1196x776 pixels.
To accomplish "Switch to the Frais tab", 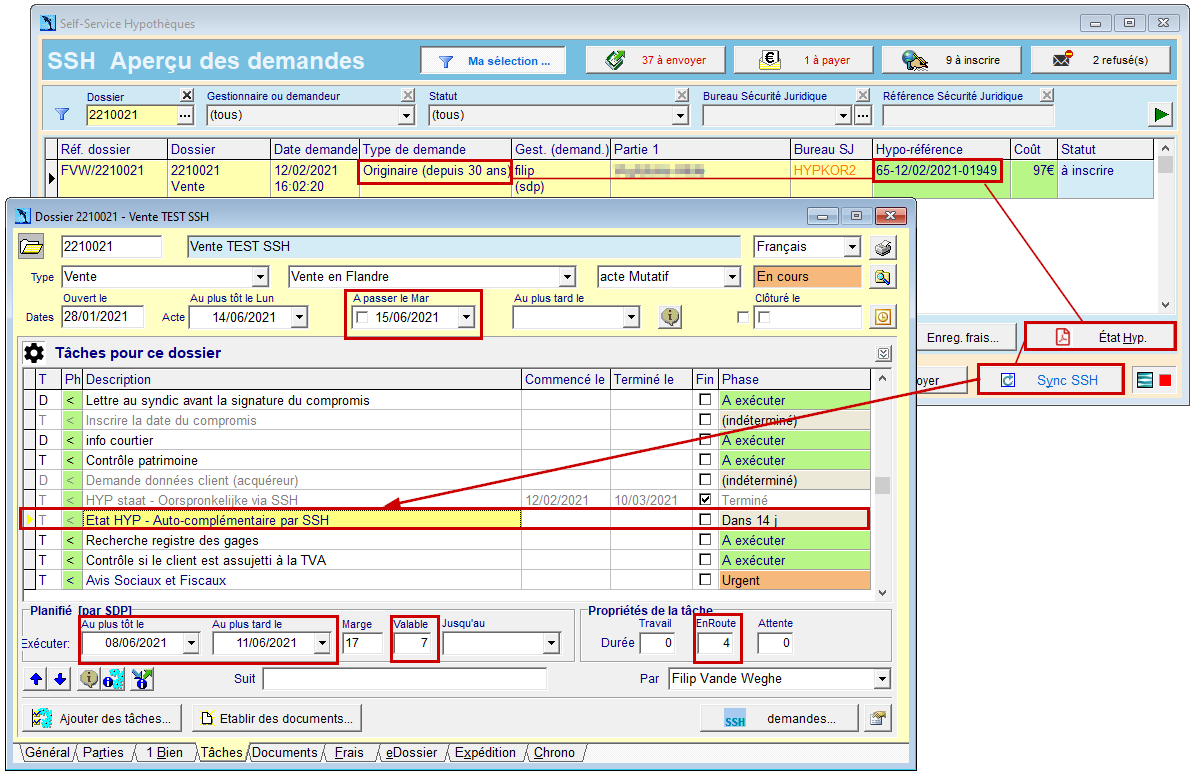I will tap(349, 752).
